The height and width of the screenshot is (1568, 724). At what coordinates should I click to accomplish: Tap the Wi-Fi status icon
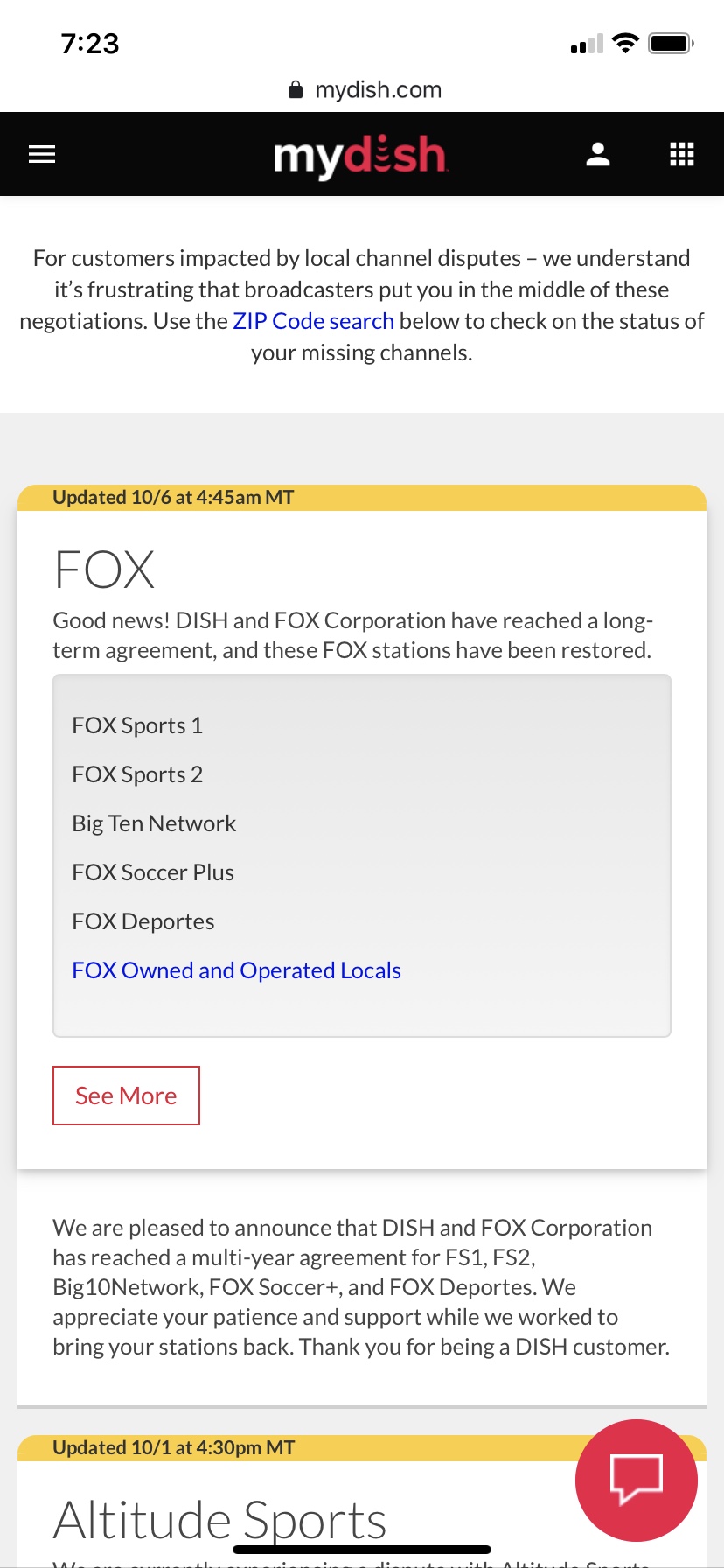pos(625,43)
